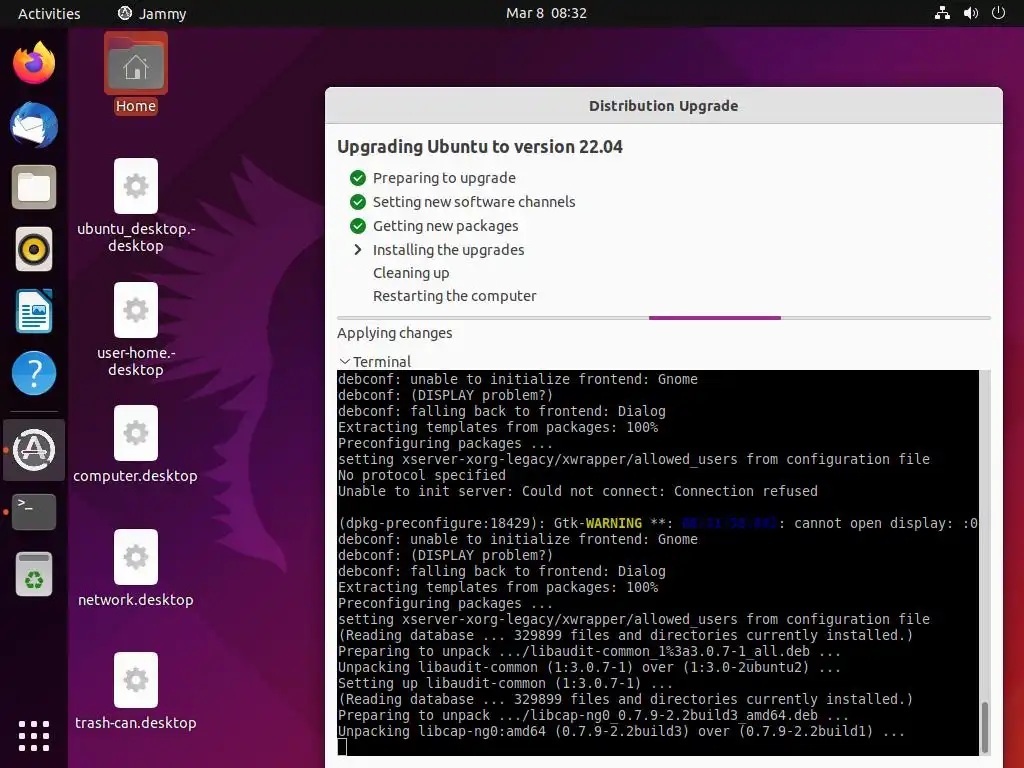Select the network.desktop file icon

tap(136, 568)
